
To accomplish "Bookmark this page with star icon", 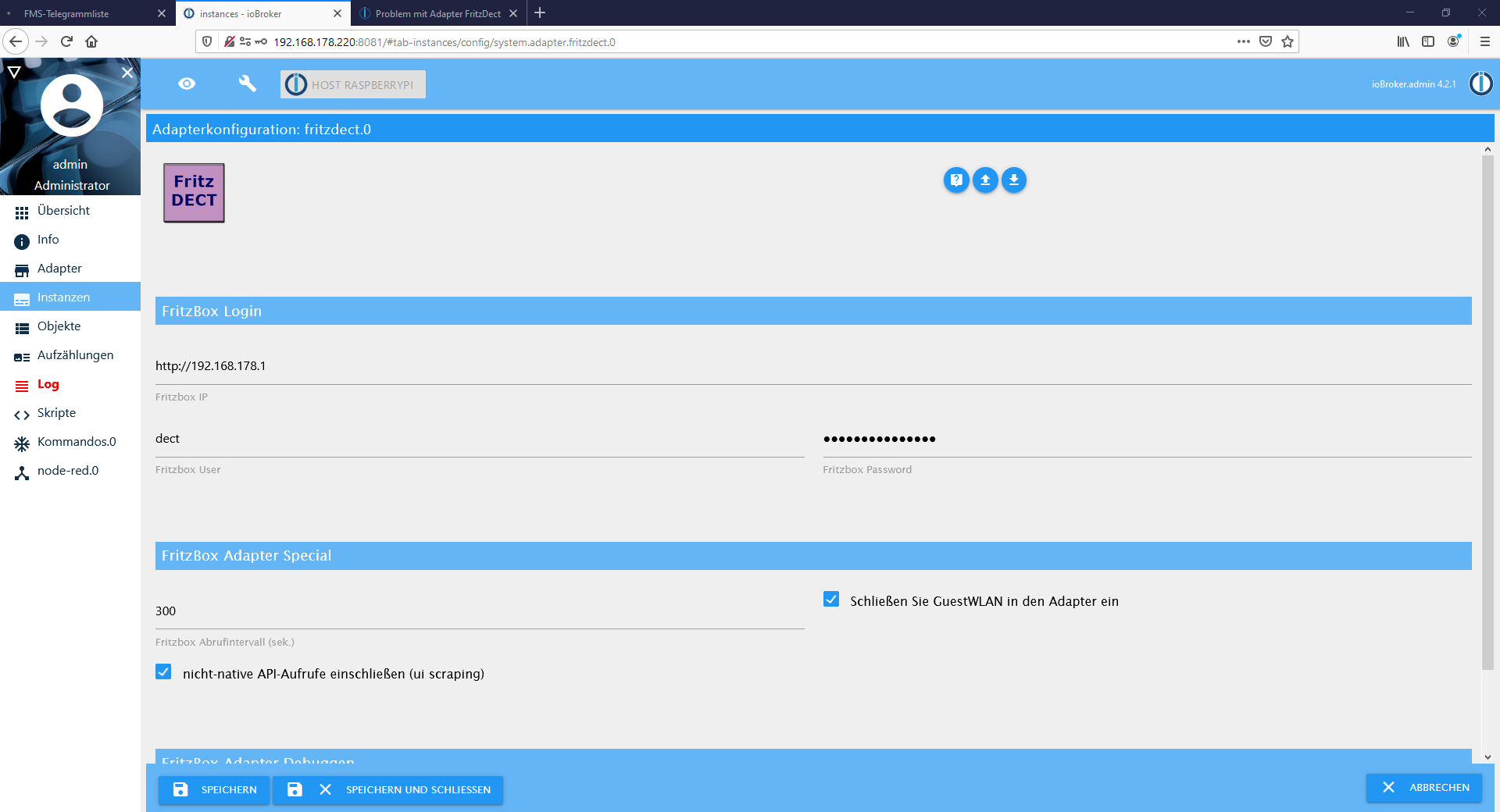I will tap(1287, 41).
